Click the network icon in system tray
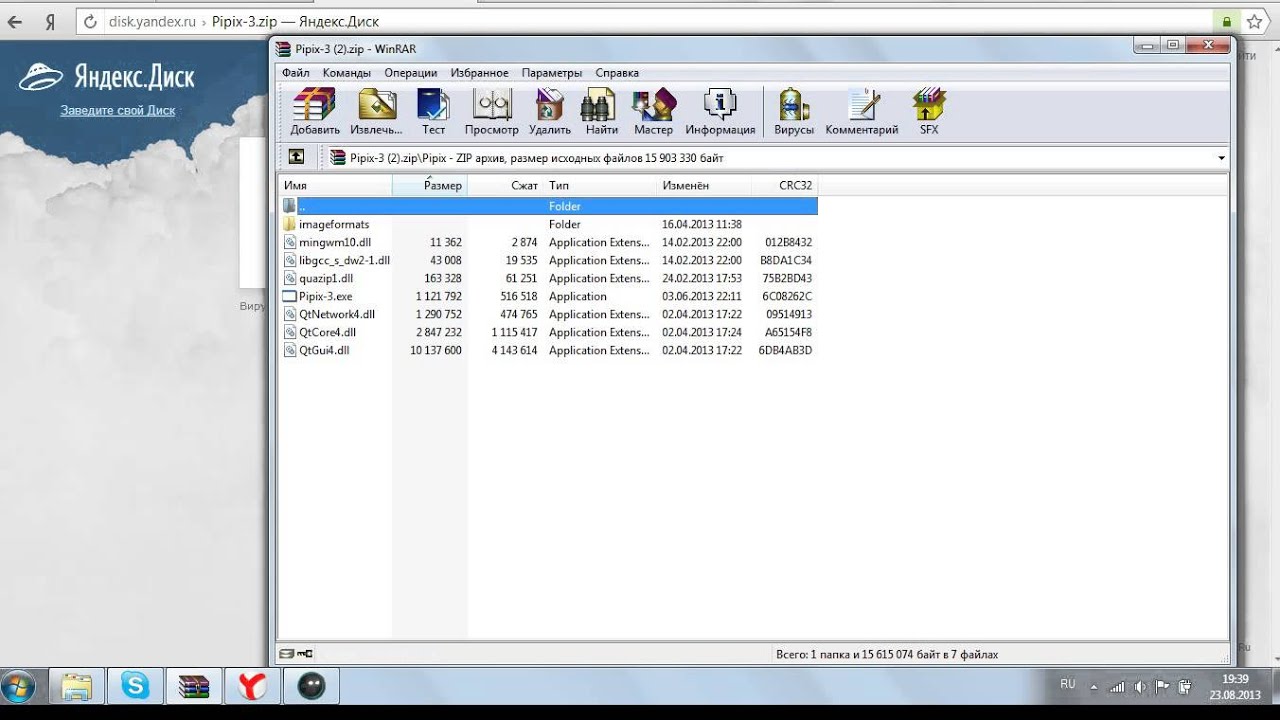The image size is (1280, 720). coord(1117,687)
